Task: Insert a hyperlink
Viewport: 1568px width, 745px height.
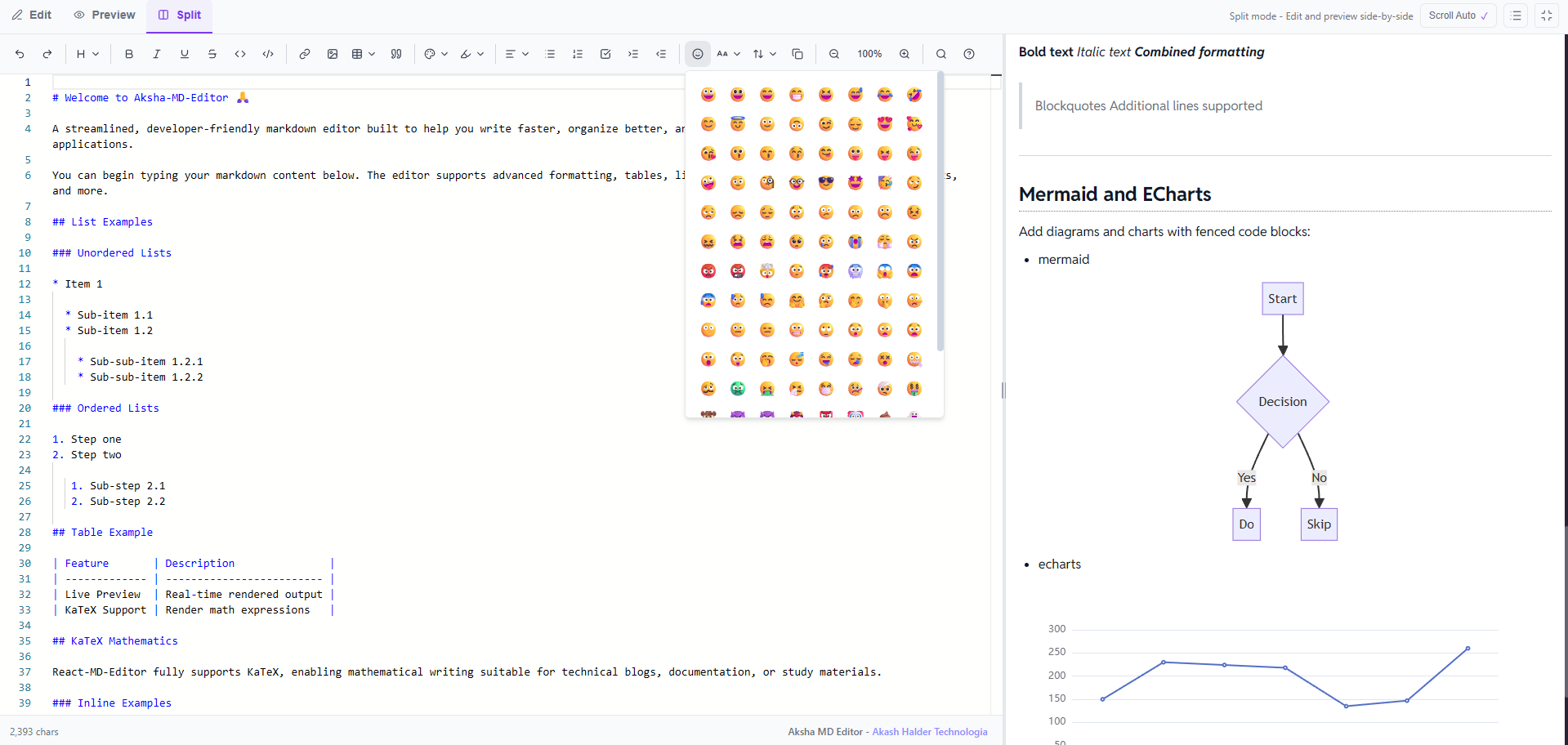Action: point(305,54)
